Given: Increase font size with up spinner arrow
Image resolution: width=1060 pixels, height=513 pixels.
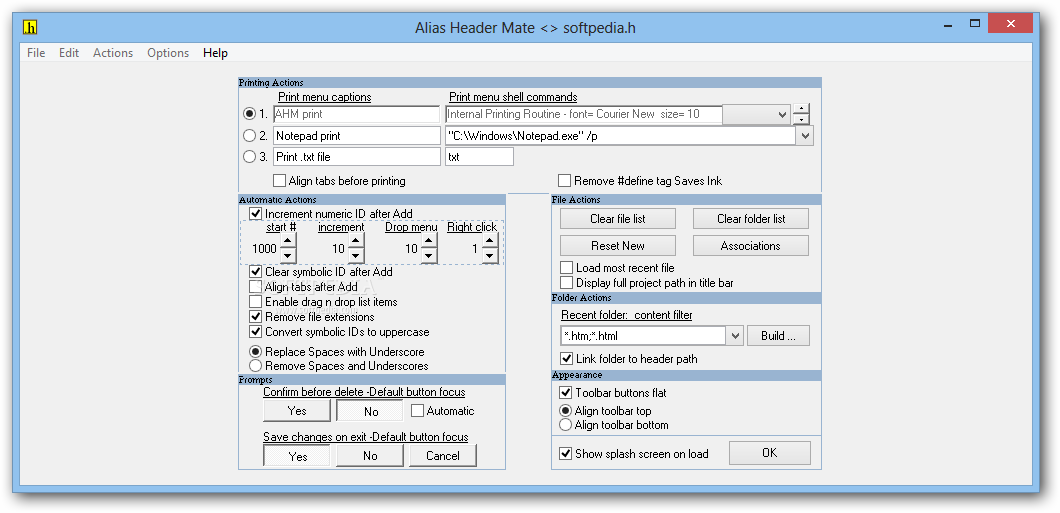Looking at the screenshot, I should tap(801, 109).
